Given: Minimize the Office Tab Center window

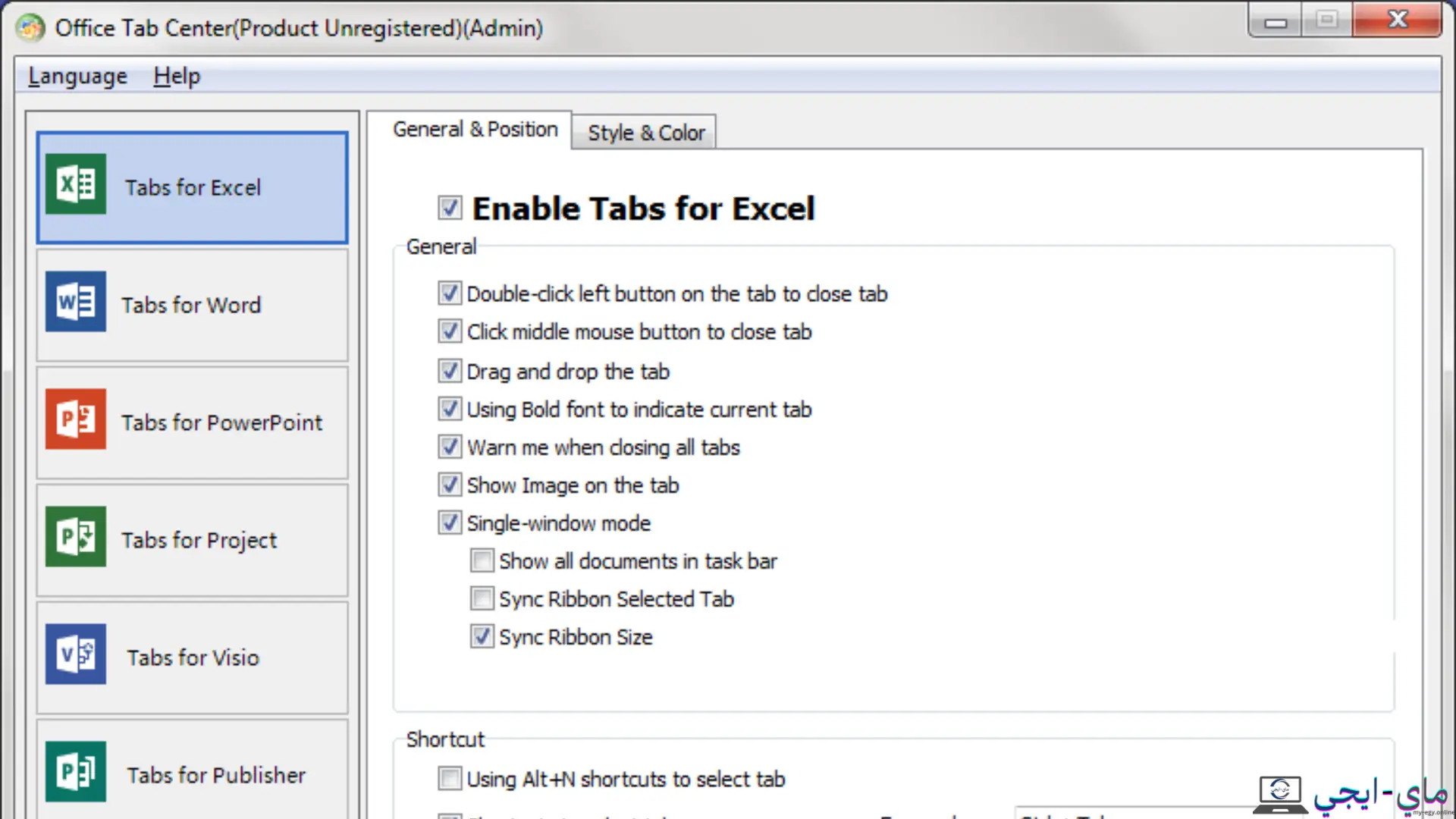Looking at the screenshot, I should point(1275,20).
